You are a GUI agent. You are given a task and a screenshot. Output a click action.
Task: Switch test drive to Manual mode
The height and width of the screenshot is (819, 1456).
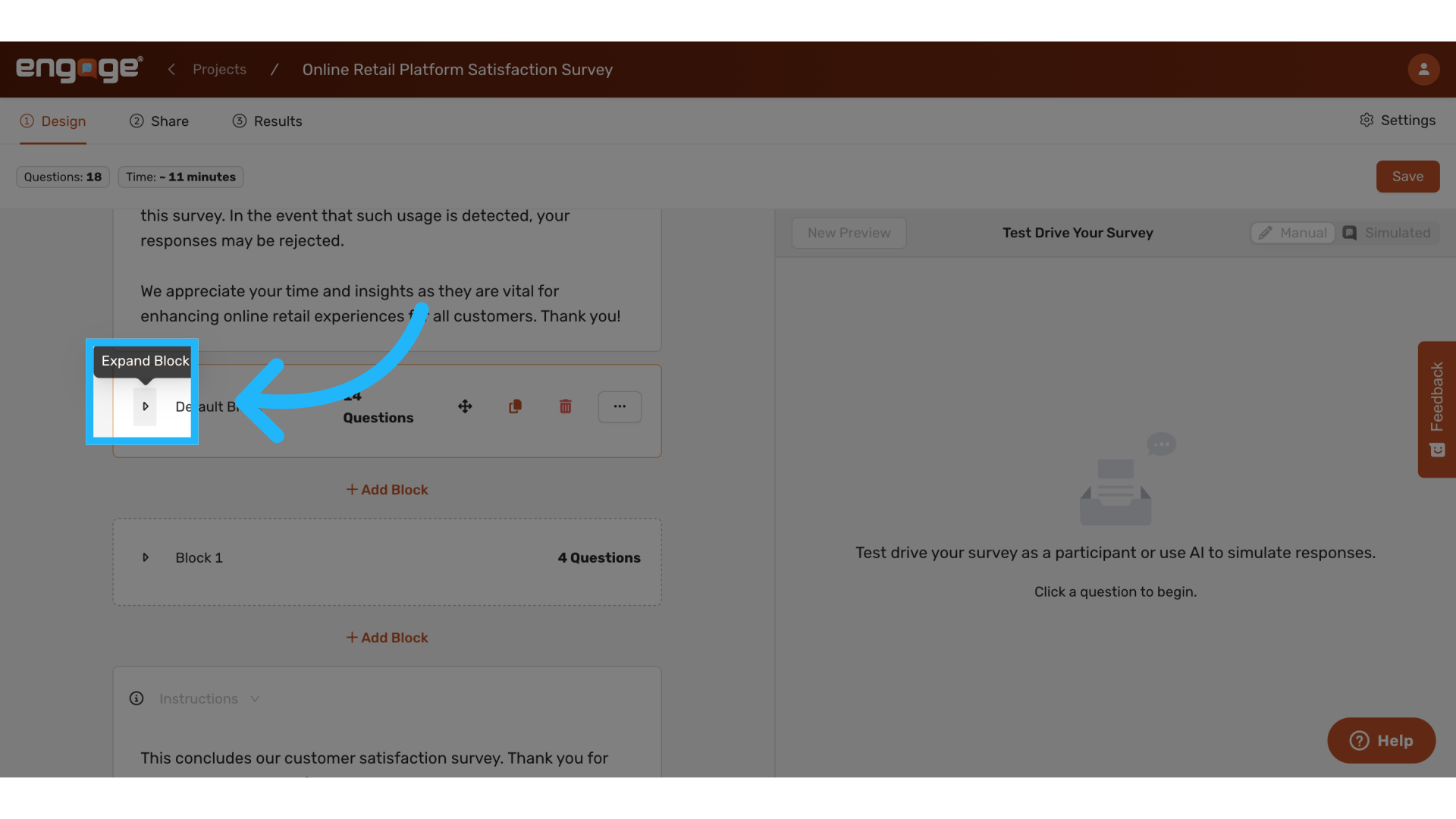point(1293,233)
